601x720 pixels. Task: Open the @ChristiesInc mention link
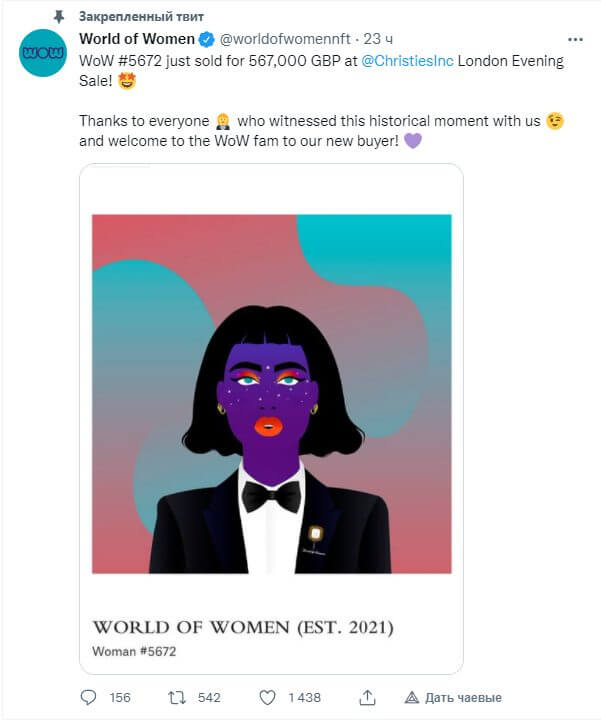point(407,61)
